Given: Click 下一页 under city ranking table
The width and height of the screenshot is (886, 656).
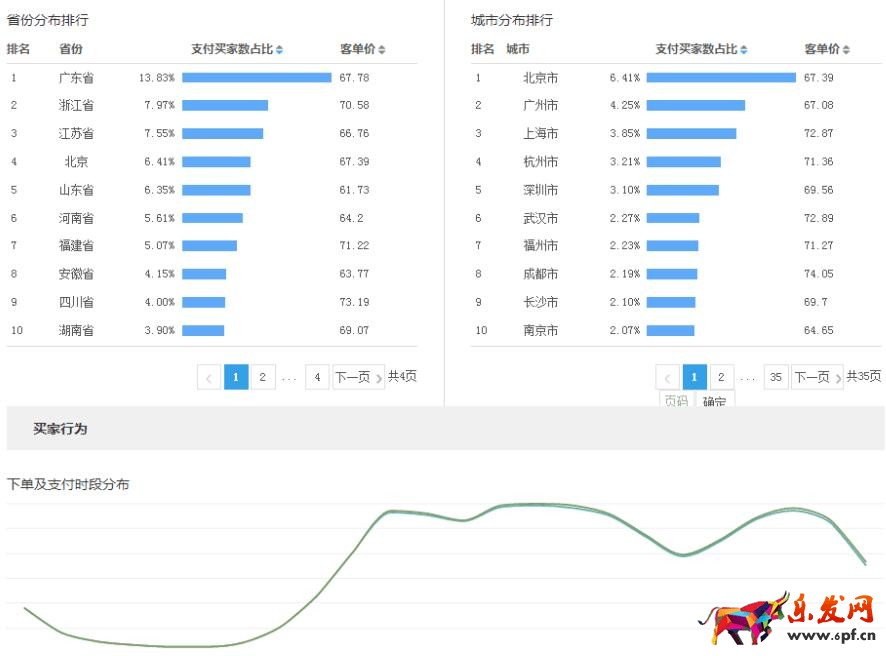Looking at the screenshot, I should 816,377.
